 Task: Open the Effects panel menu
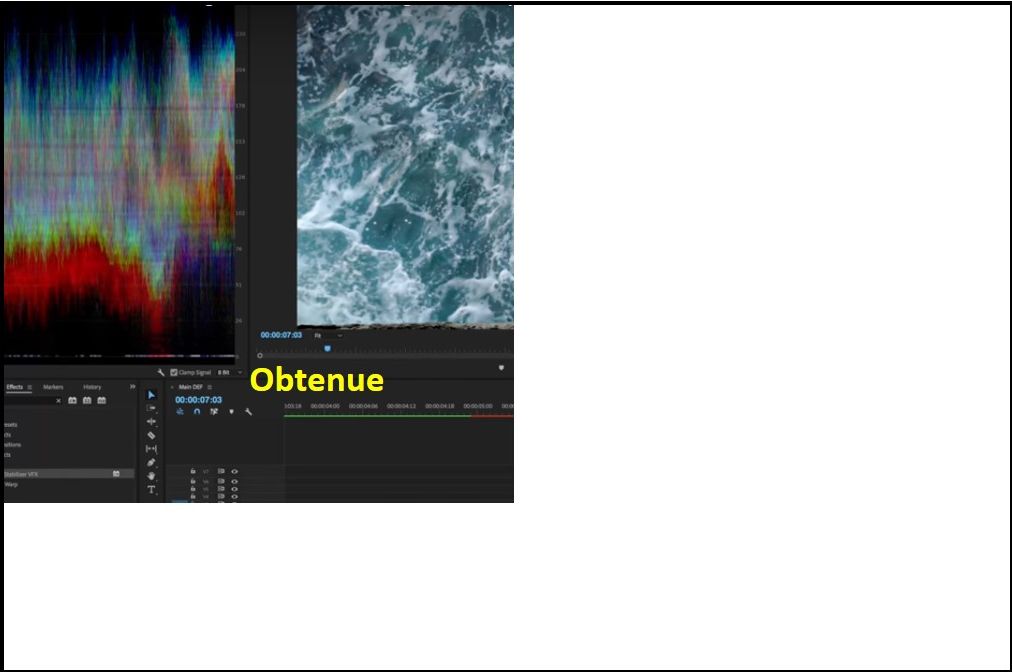click(29, 387)
